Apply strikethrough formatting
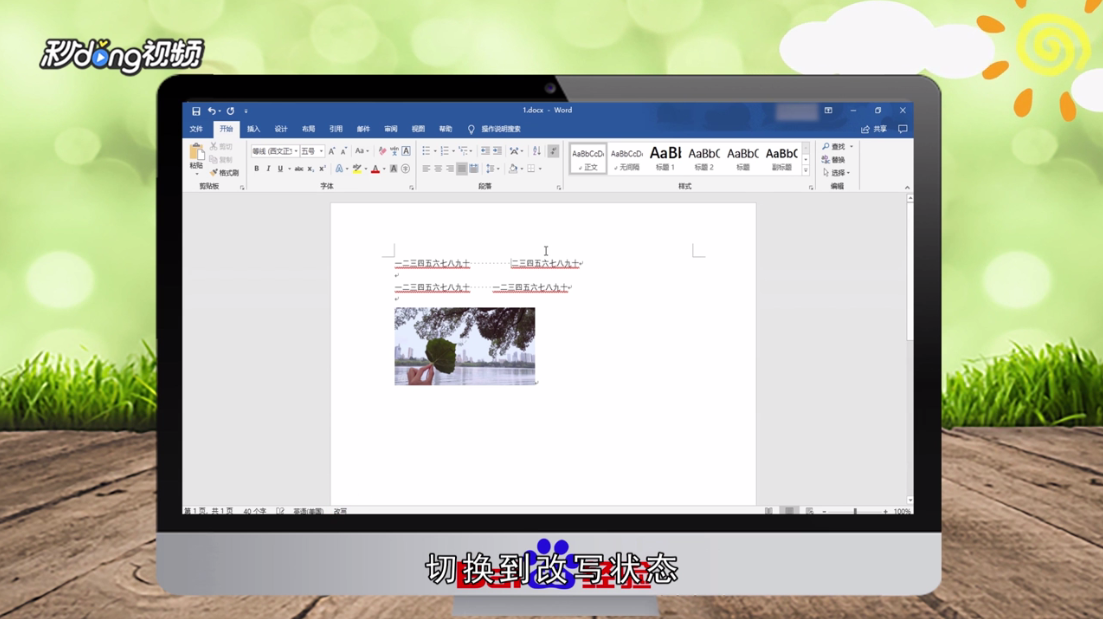The width and height of the screenshot is (1103, 619). click(297, 168)
